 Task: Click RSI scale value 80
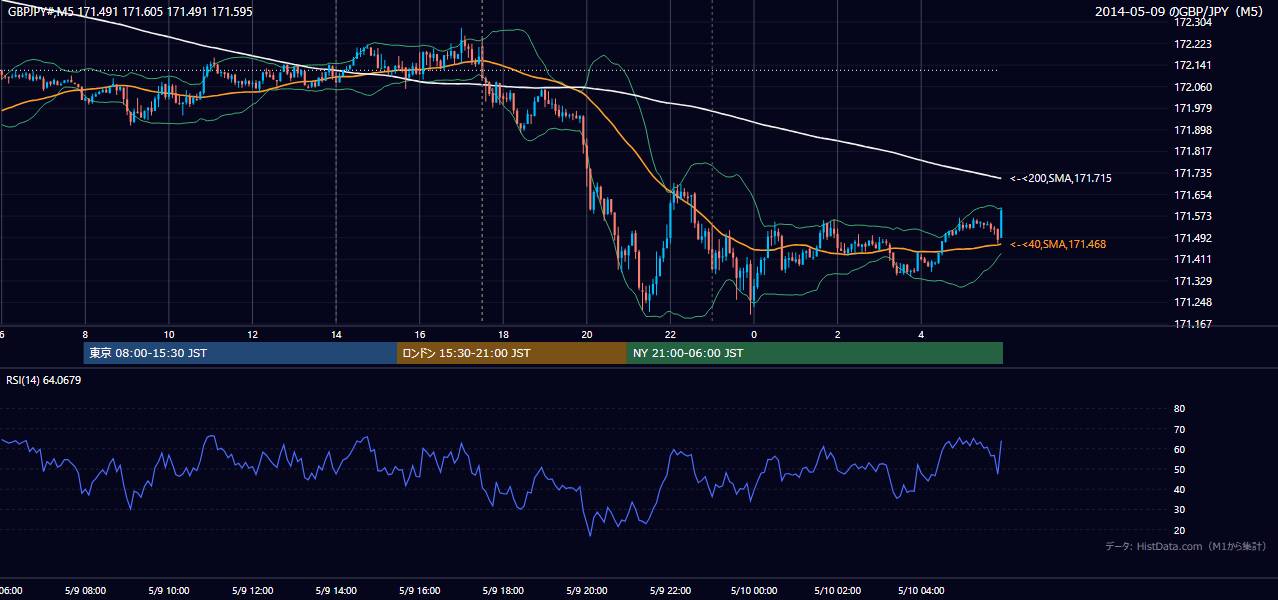point(1179,409)
